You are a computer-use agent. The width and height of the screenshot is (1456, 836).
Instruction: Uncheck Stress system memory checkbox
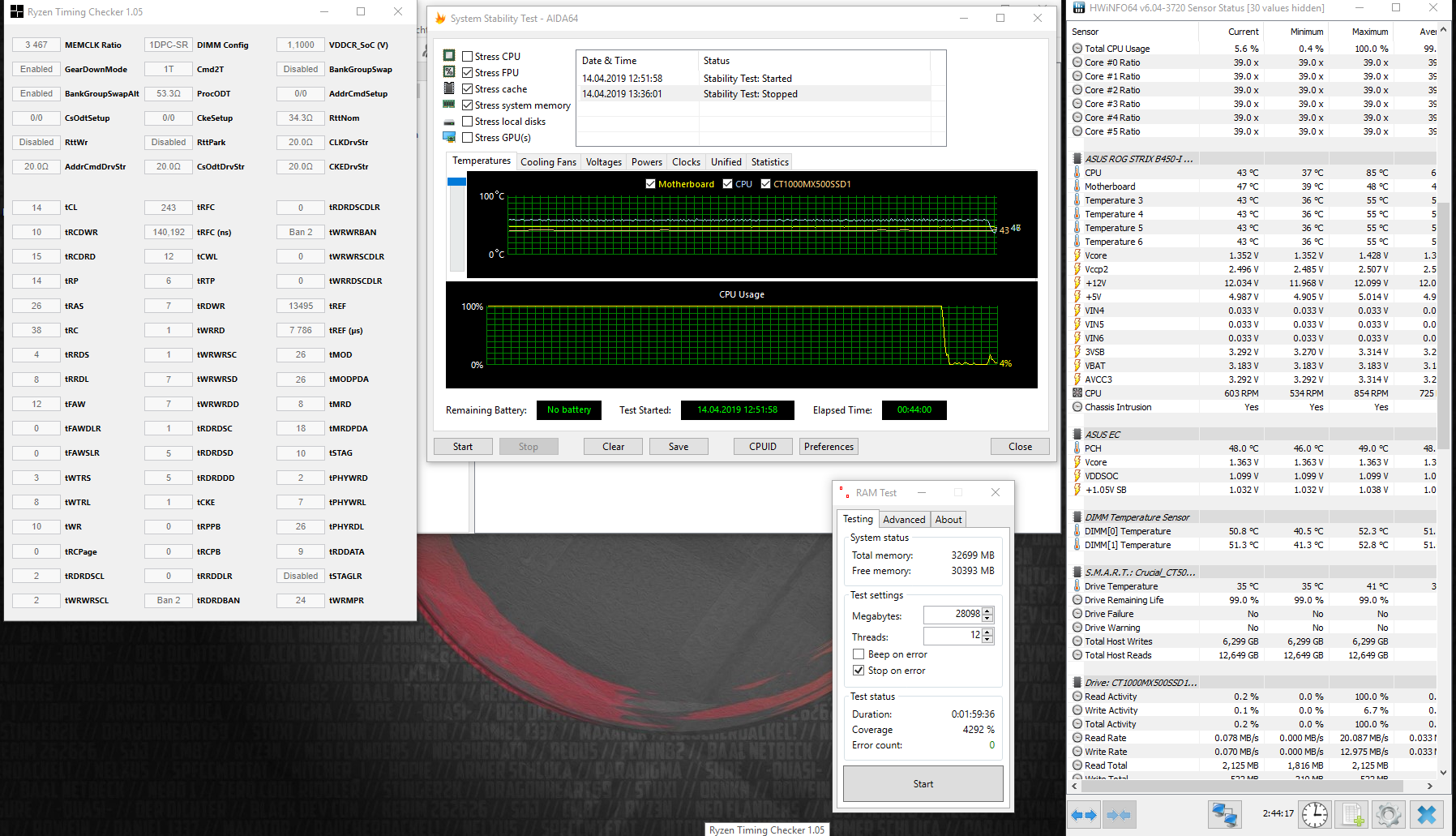click(468, 105)
